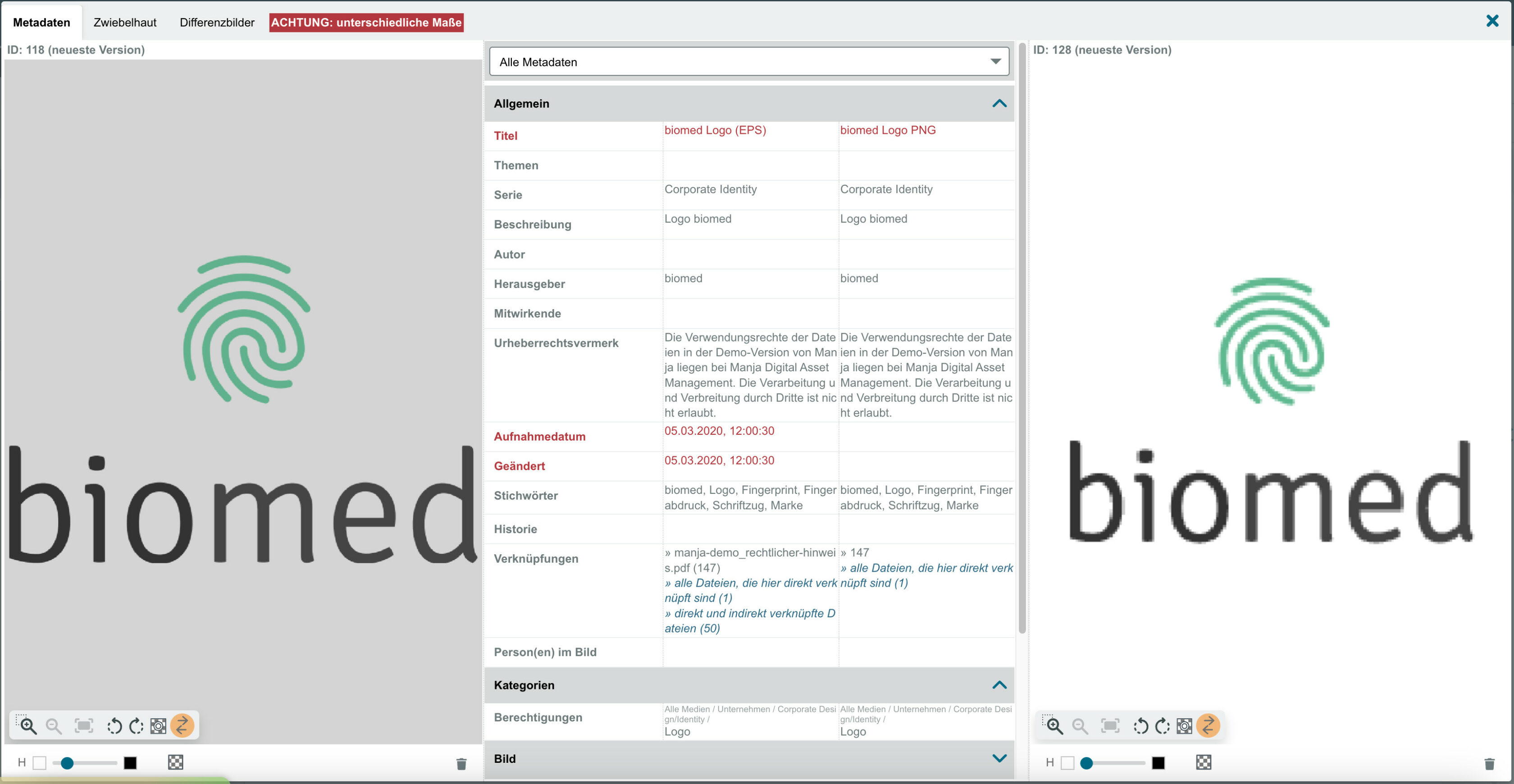This screenshot has height=784, width=1514.
Task: Toggle the orange sync arrows on left toolbar
Action: [182, 725]
